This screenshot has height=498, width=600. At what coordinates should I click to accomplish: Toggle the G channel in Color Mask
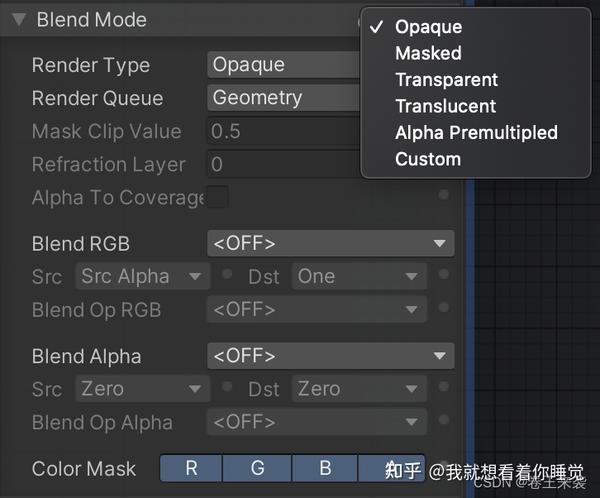[257, 468]
